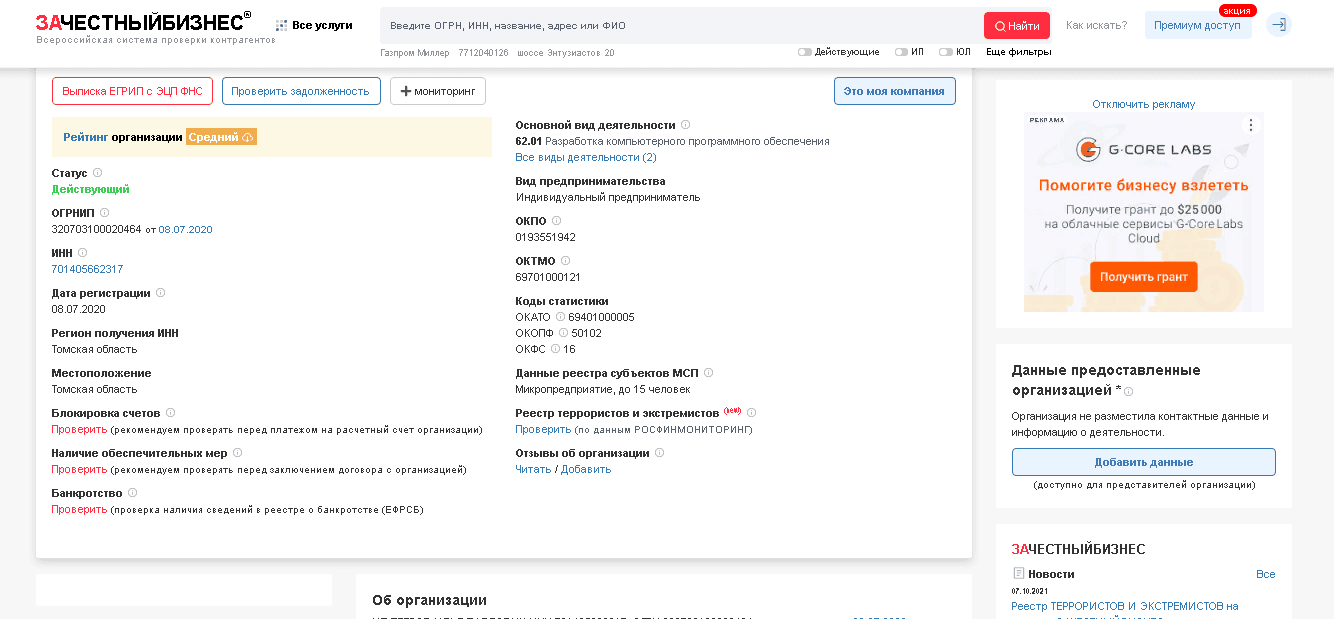Toggle the Действующие filter switch
Viewport: 1334px width, 619px height.
804,52
